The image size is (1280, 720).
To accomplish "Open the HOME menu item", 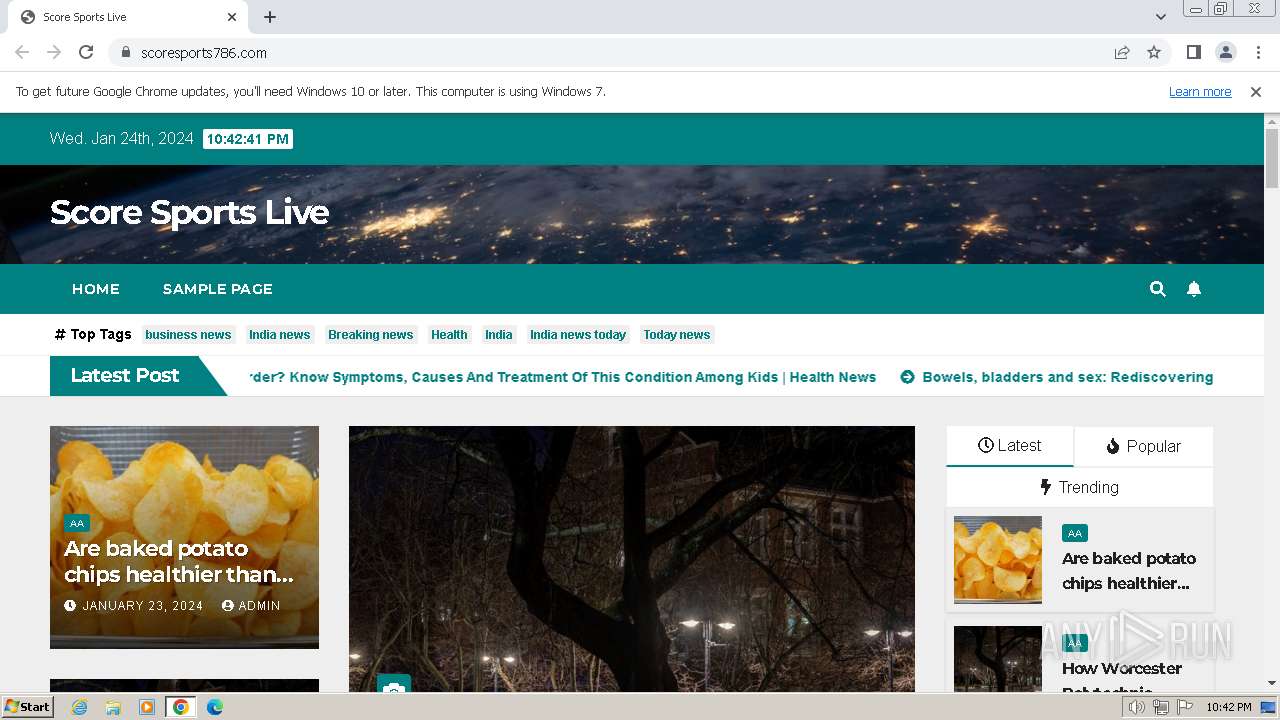I will (x=96, y=289).
